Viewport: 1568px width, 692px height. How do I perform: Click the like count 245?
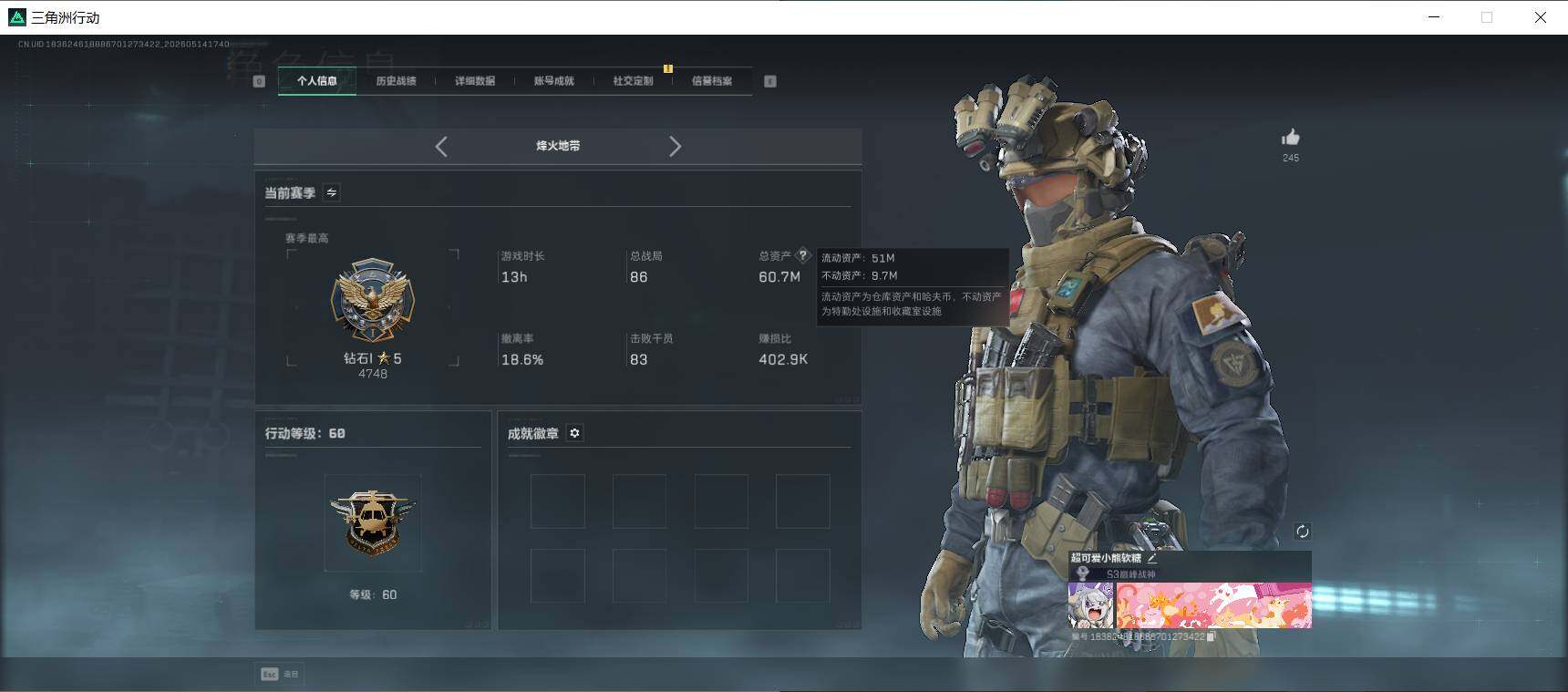pyautogui.click(x=1291, y=158)
